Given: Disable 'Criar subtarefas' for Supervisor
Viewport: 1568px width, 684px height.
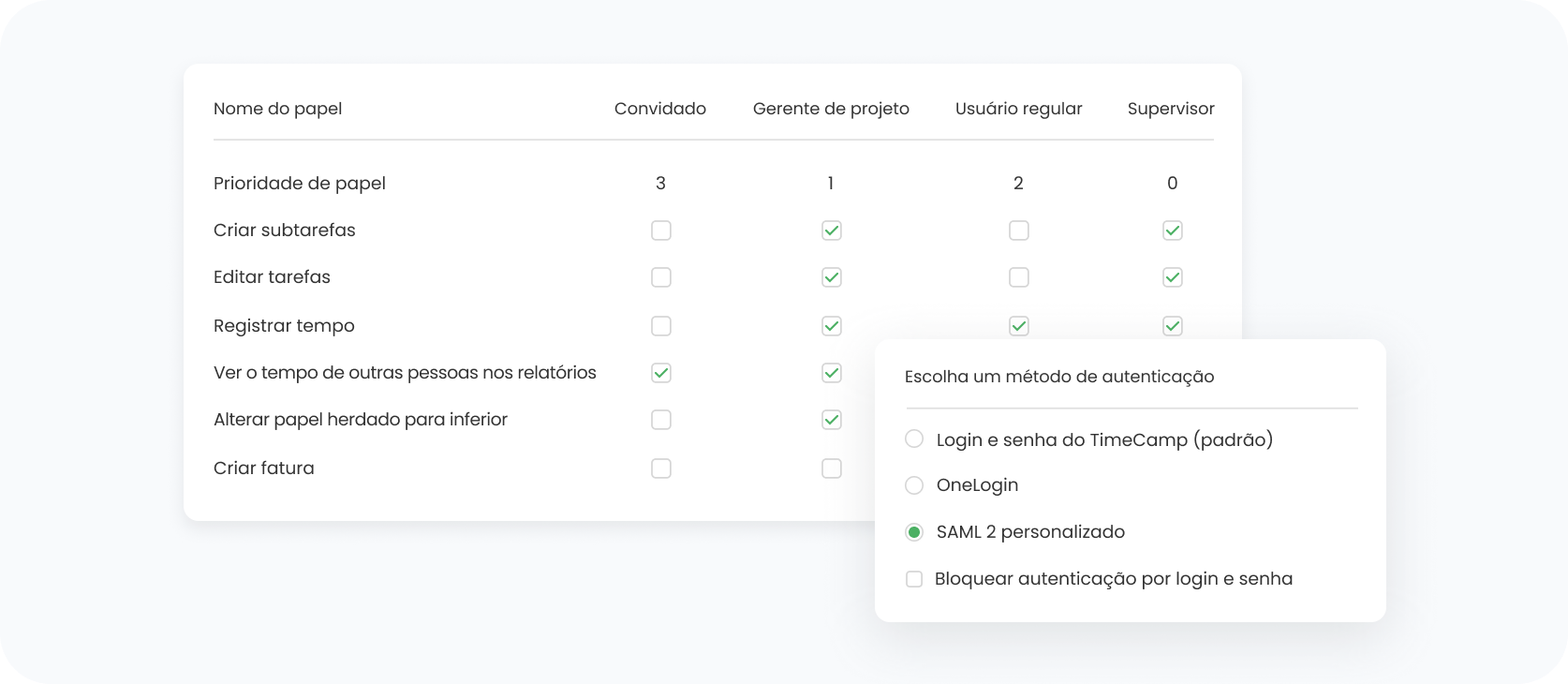Looking at the screenshot, I should (x=1172, y=230).
